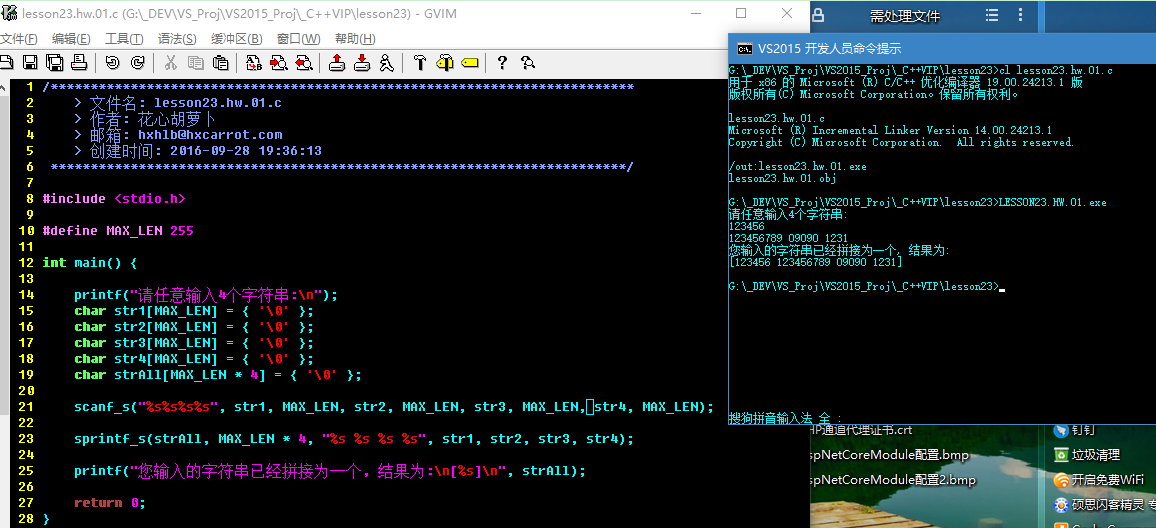This screenshot has height=528, width=1156.
Task: Click the Paste clipboard icon
Action: [x=221, y=63]
